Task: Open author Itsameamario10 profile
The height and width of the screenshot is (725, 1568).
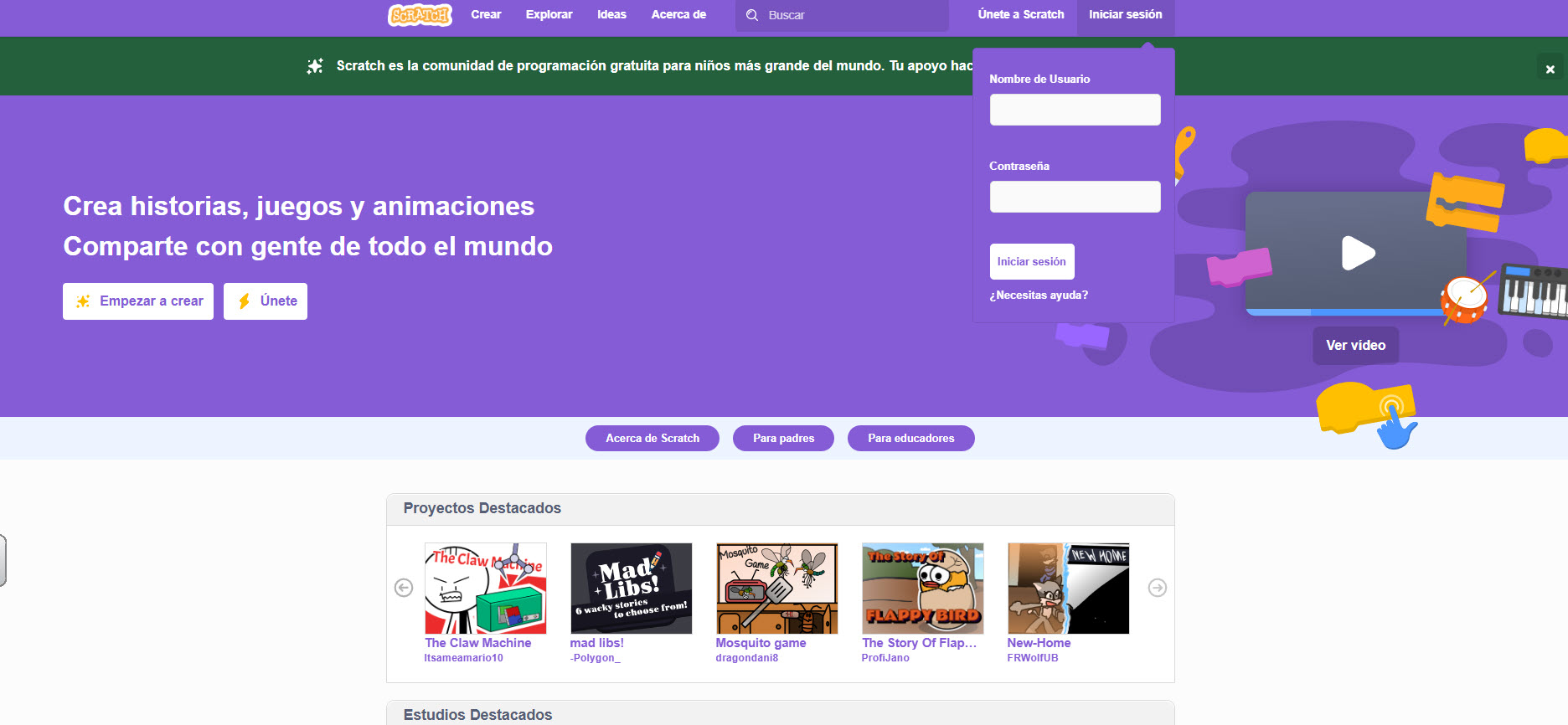Action: tap(464, 658)
